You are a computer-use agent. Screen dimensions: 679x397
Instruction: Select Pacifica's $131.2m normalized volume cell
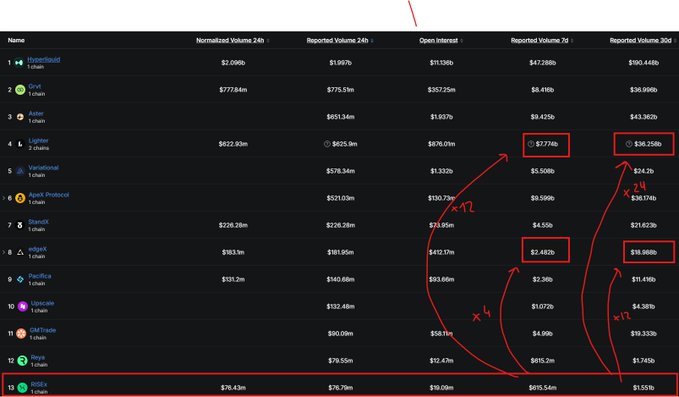(x=233, y=279)
